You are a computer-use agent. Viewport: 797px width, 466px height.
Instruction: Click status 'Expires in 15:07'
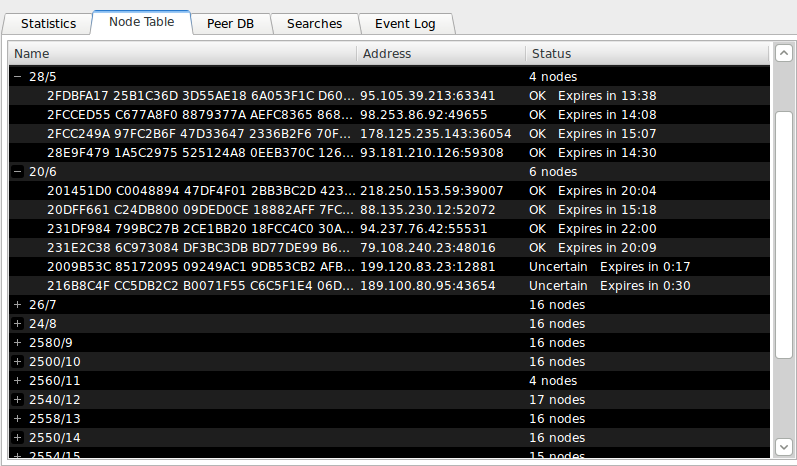(607, 134)
